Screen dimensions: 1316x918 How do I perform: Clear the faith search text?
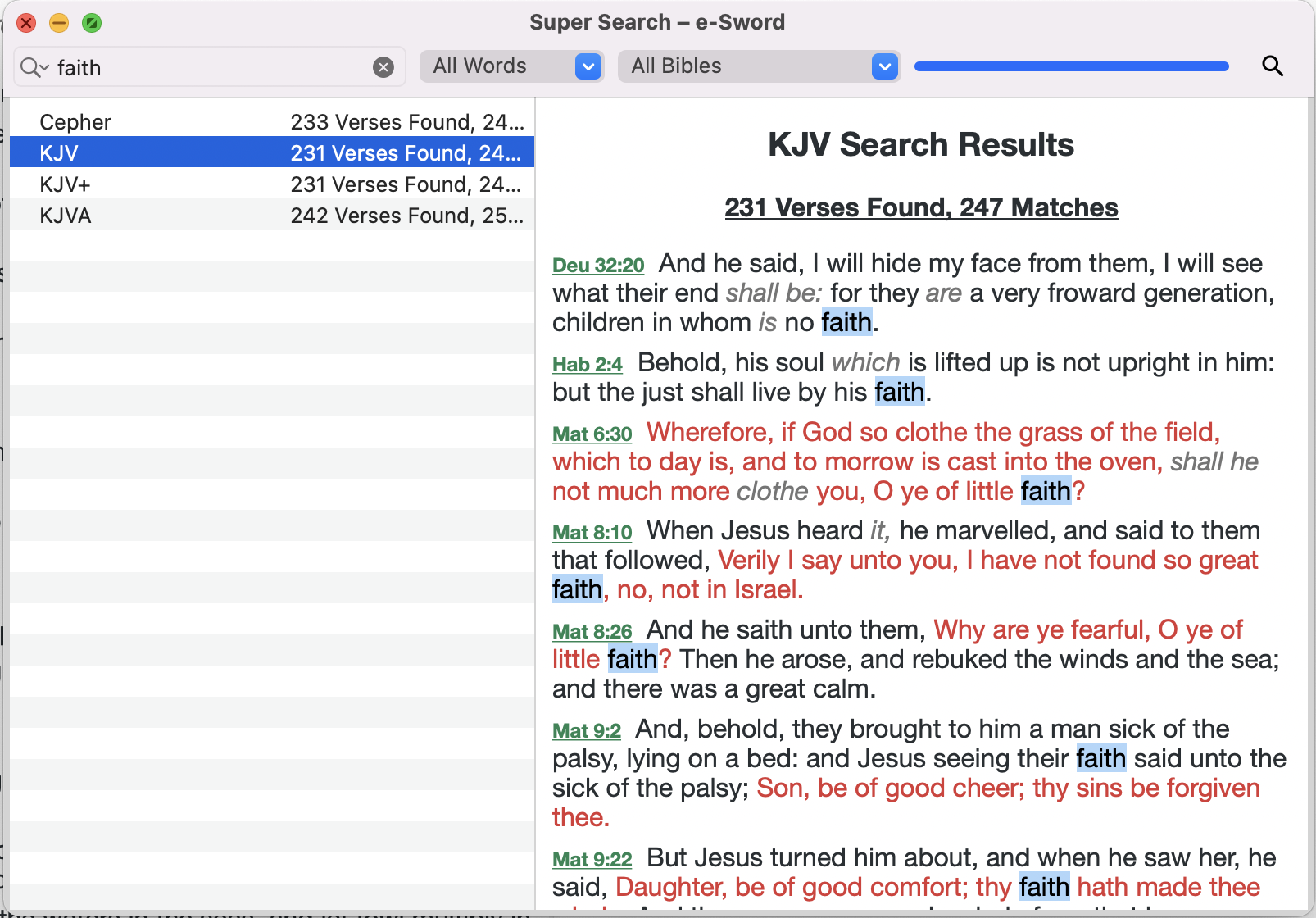383,67
